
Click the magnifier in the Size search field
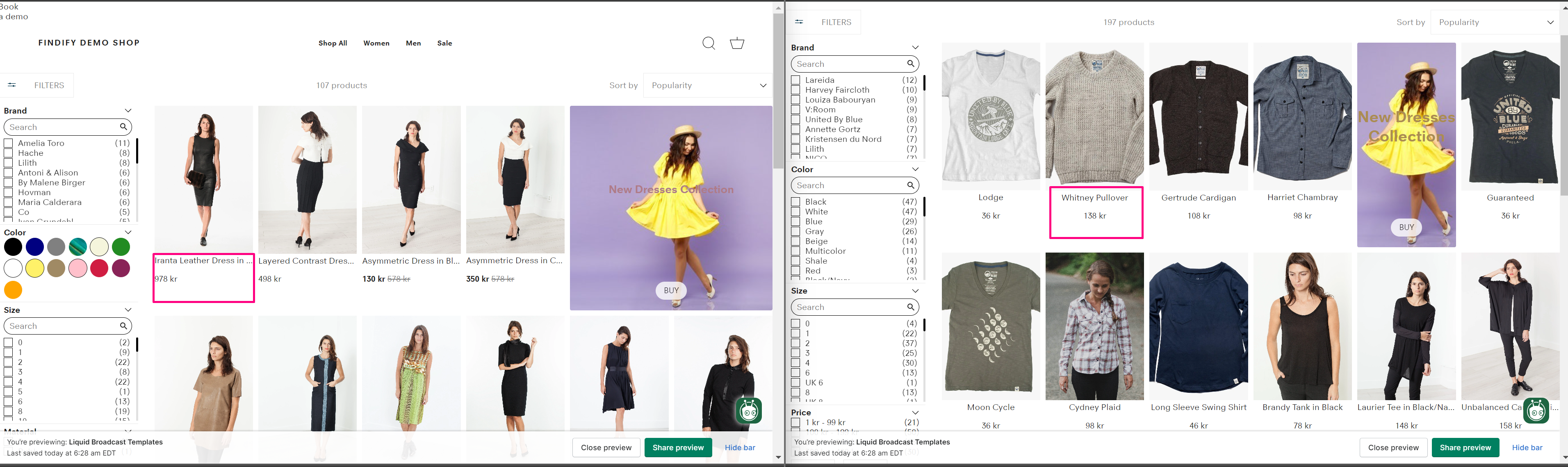click(x=123, y=326)
